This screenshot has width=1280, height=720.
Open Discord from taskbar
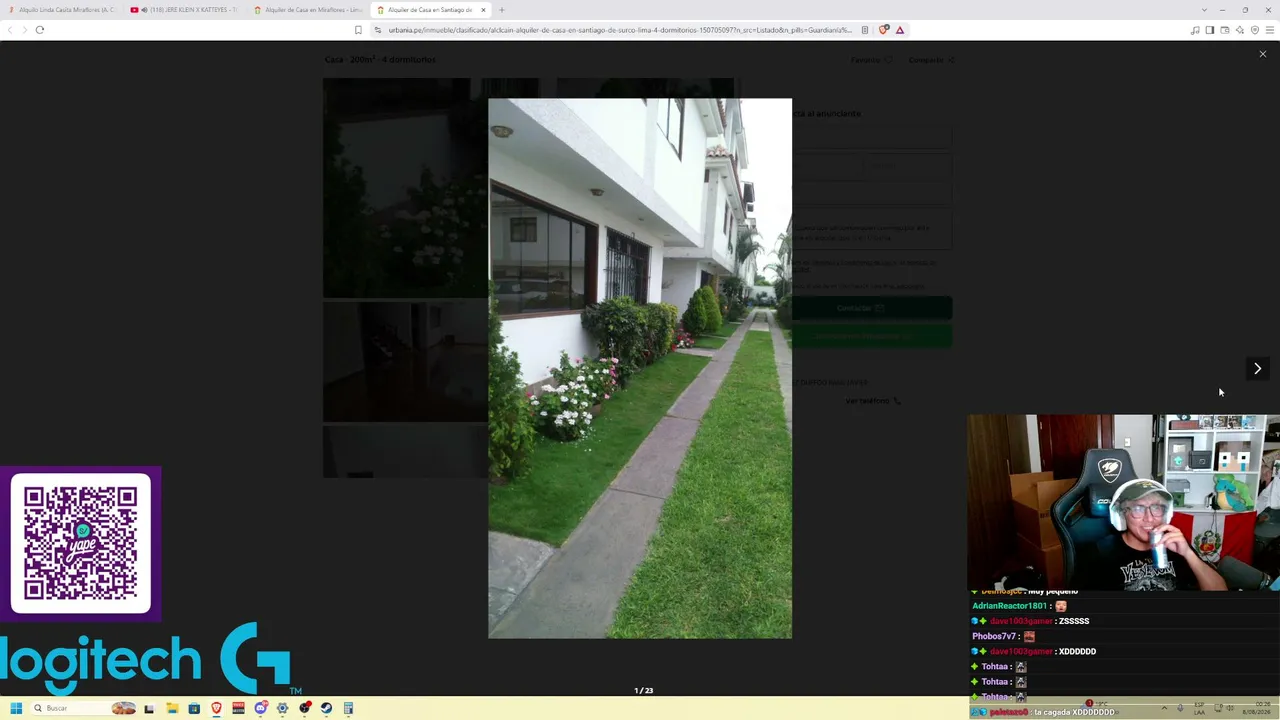(x=260, y=708)
